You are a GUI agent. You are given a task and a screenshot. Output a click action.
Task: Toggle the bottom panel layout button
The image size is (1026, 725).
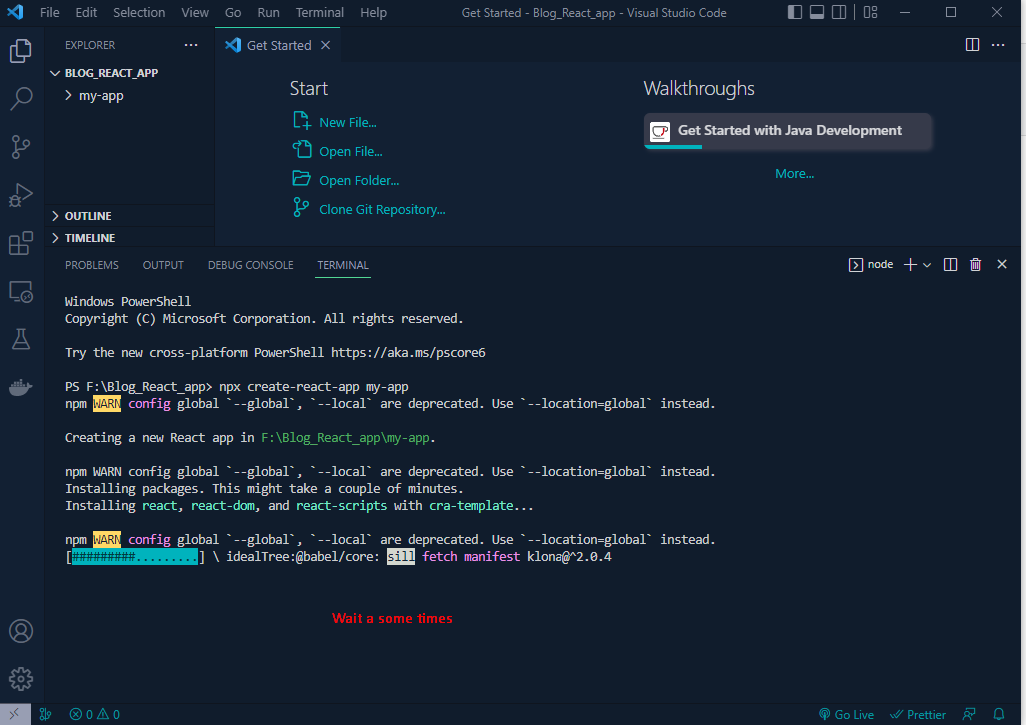click(x=817, y=12)
